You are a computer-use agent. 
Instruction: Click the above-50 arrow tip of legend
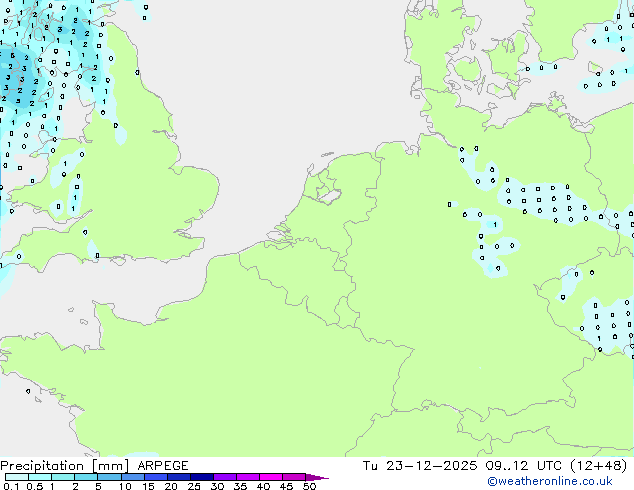[x=317, y=477]
